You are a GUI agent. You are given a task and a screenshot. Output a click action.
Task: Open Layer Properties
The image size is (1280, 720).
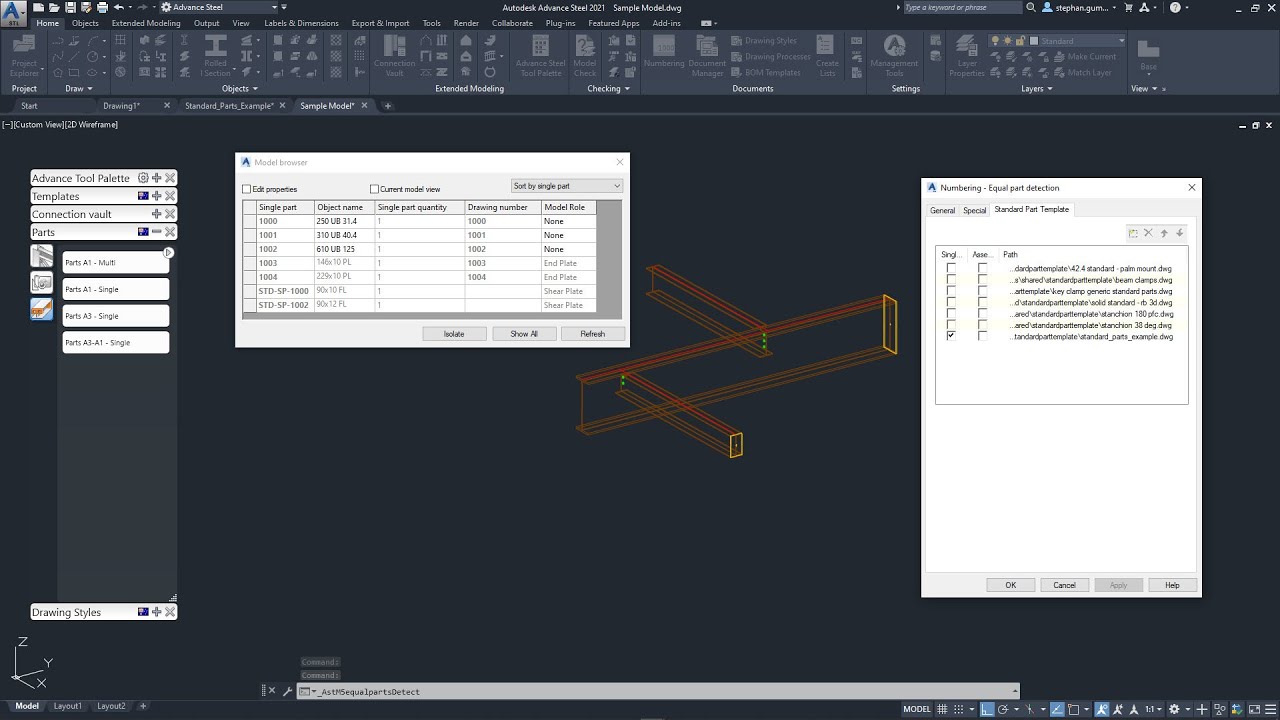pyautogui.click(x=966, y=55)
